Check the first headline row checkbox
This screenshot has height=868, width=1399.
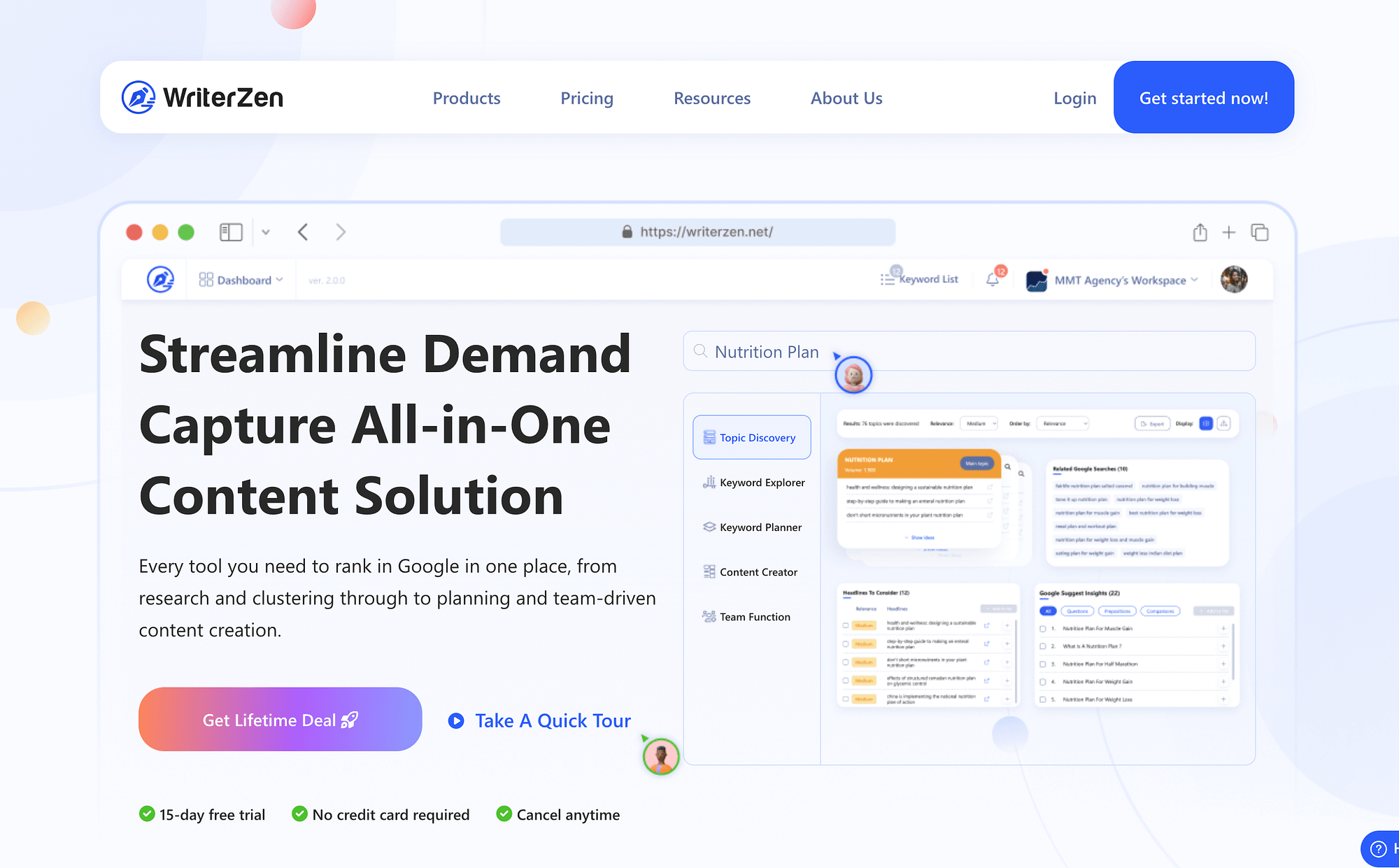pos(846,625)
